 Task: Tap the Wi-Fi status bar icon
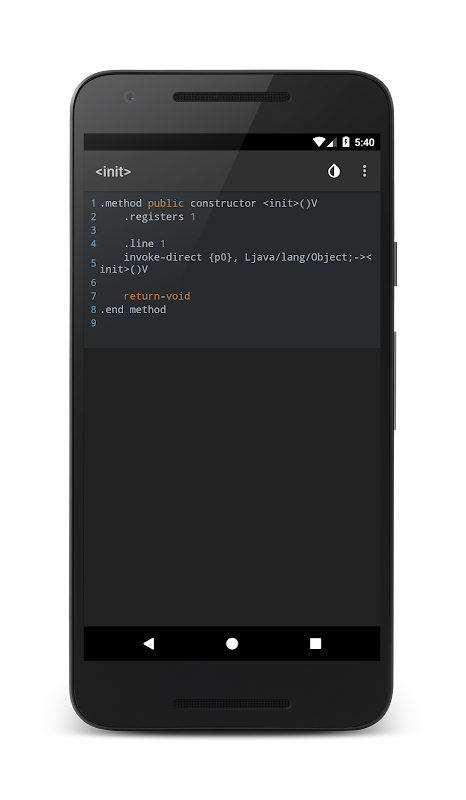pos(319,142)
